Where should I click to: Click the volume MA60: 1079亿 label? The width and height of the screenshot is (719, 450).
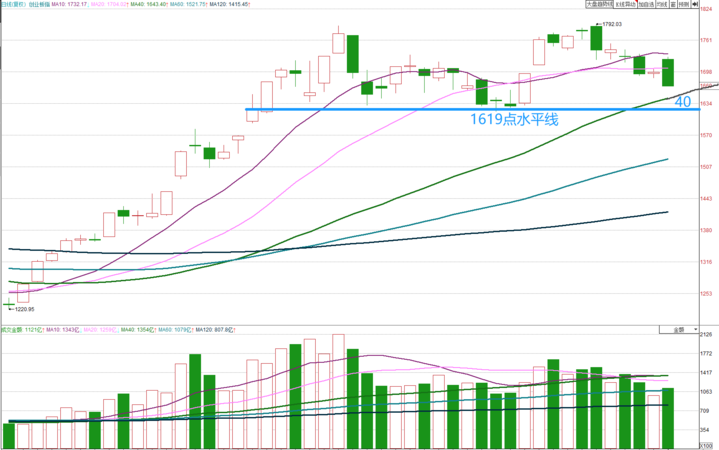coord(175,329)
